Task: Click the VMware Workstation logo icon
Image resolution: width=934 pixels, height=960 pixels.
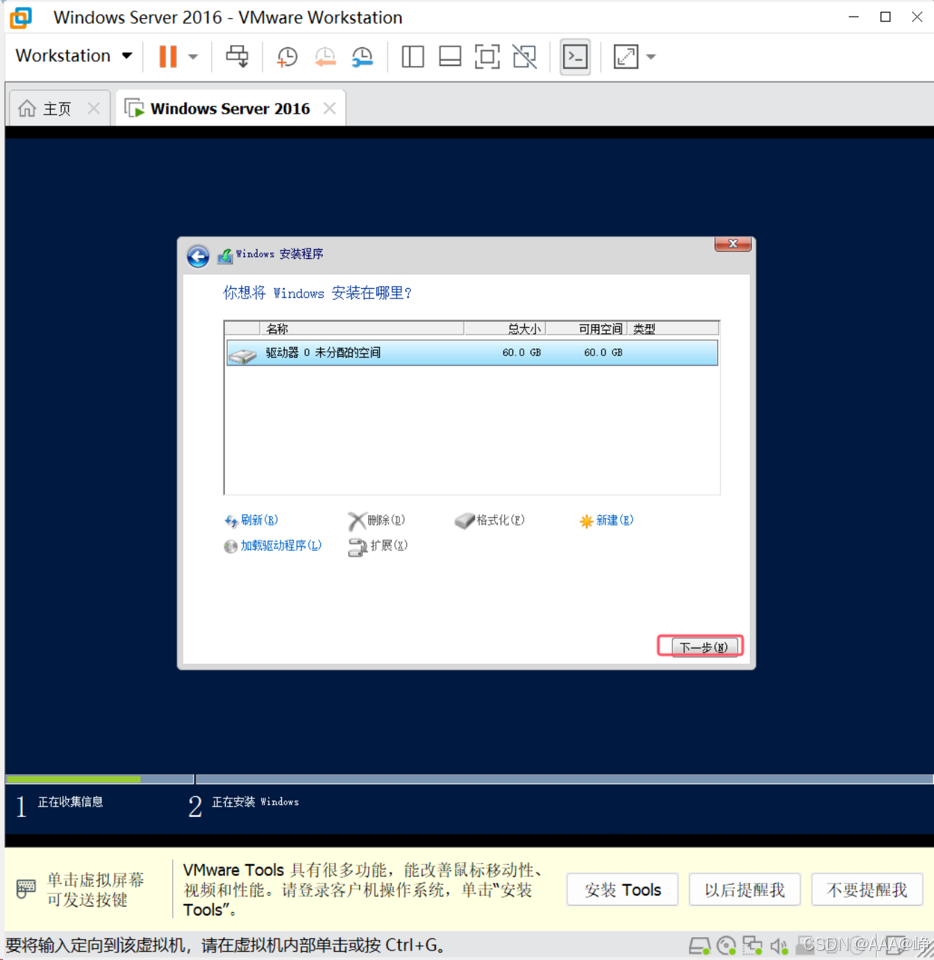Action: pyautogui.click(x=21, y=17)
